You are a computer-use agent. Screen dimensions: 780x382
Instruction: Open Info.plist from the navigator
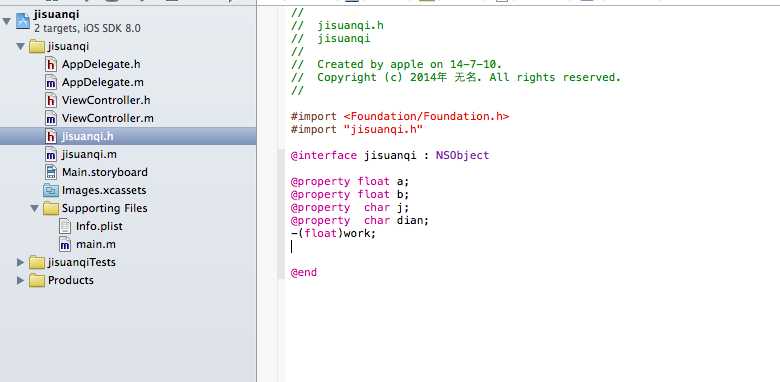pos(99,226)
